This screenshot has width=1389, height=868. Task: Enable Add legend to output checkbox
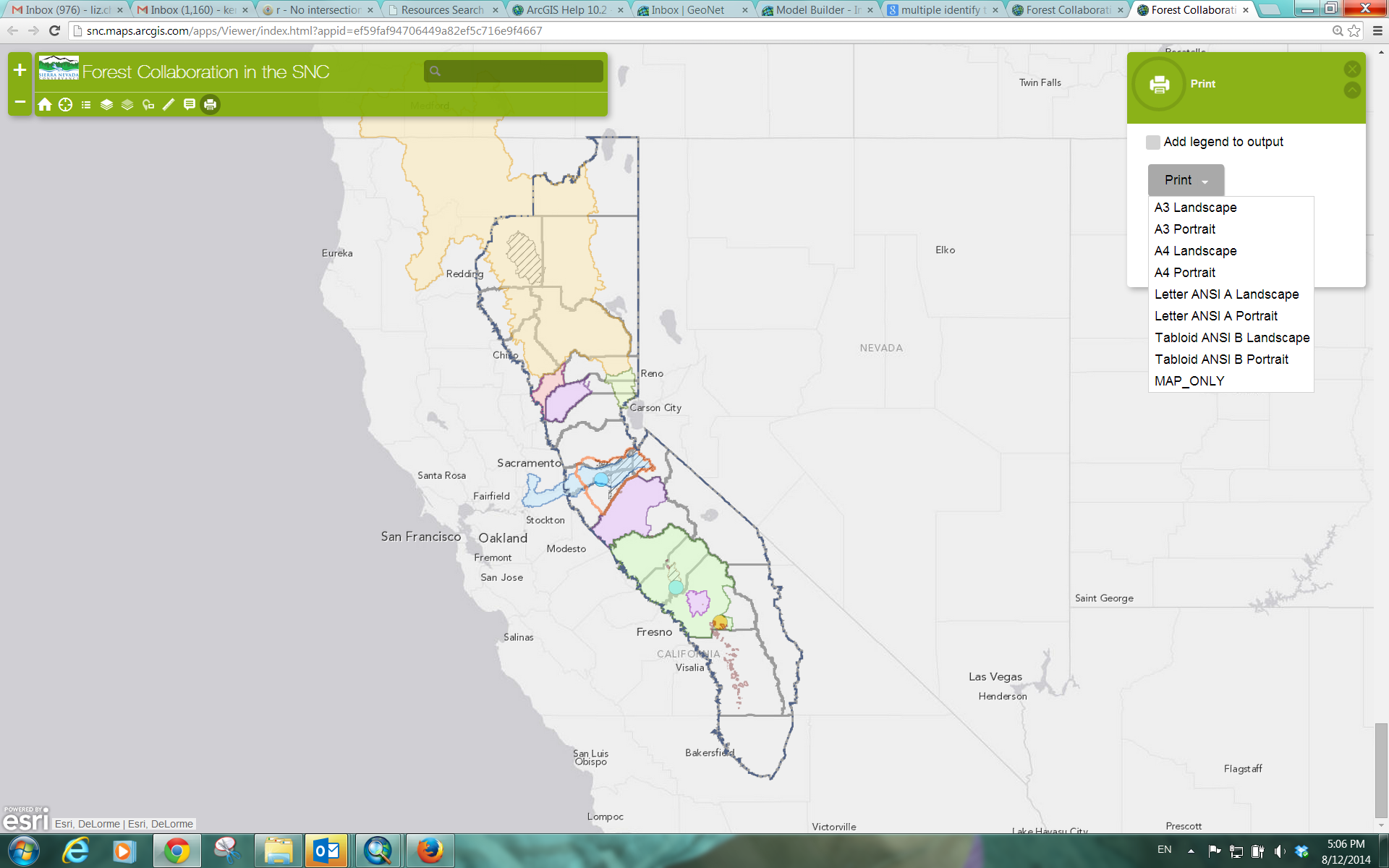(1153, 142)
